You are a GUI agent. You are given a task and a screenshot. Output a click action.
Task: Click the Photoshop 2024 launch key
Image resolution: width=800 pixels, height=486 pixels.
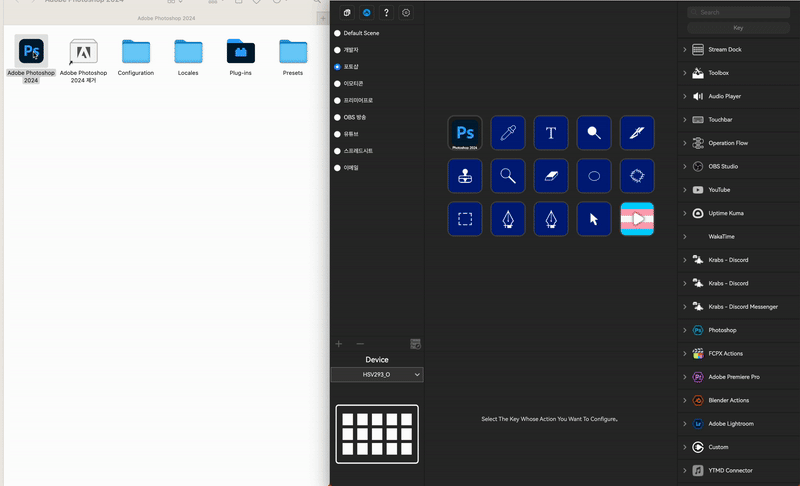465,133
